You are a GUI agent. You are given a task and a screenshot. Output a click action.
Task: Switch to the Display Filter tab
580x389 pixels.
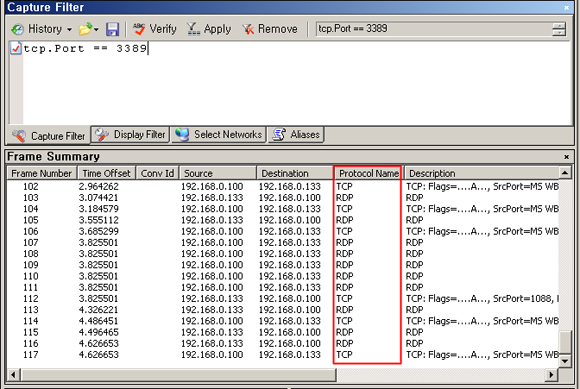point(130,134)
